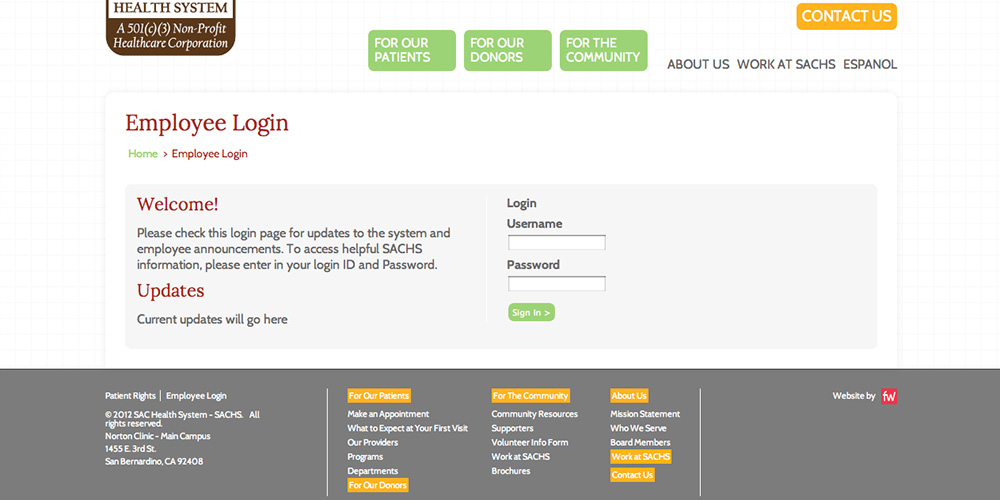The width and height of the screenshot is (1000, 500).
Task: Open the fw website credit icon
Action: pos(889,396)
